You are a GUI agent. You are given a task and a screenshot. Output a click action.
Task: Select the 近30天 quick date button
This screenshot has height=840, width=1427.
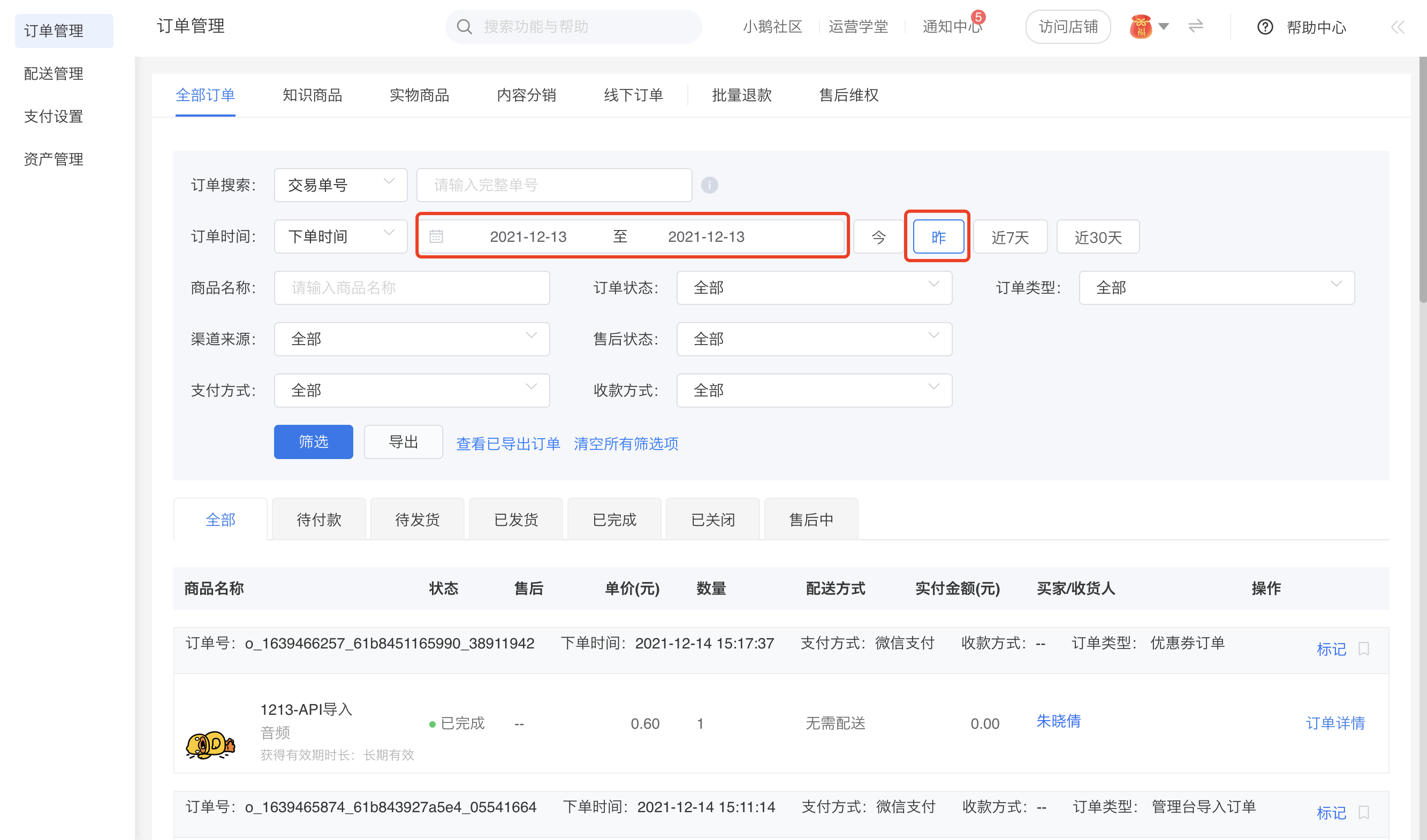point(1098,236)
